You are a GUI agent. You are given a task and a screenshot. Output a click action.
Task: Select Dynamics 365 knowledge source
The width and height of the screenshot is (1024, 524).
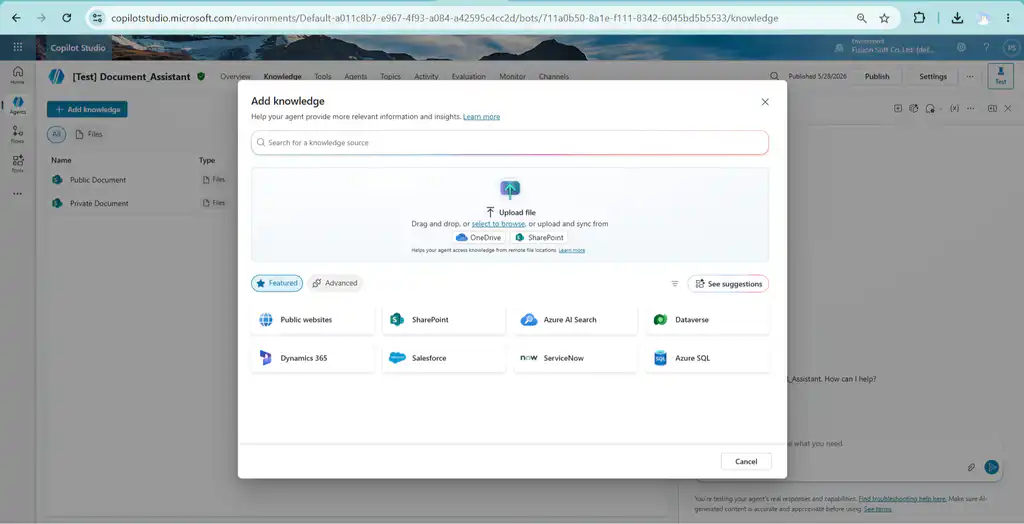tap(313, 358)
